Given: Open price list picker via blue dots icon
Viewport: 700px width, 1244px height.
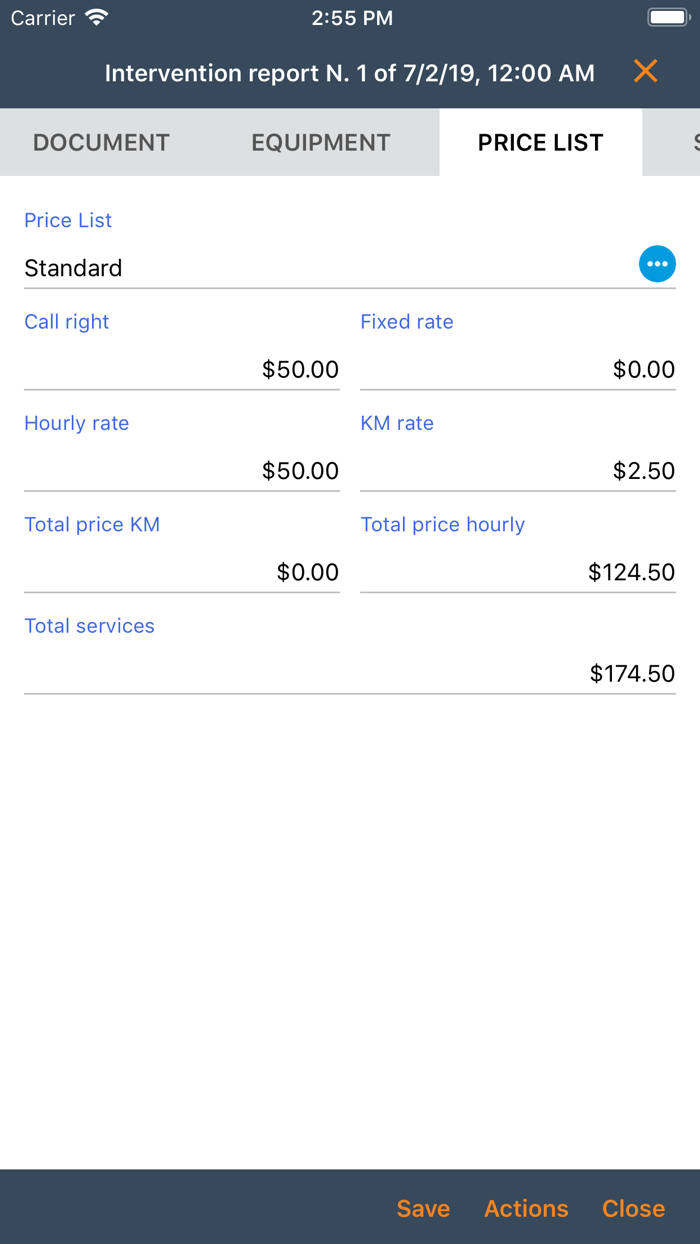Looking at the screenshot, I should (657, 264).
